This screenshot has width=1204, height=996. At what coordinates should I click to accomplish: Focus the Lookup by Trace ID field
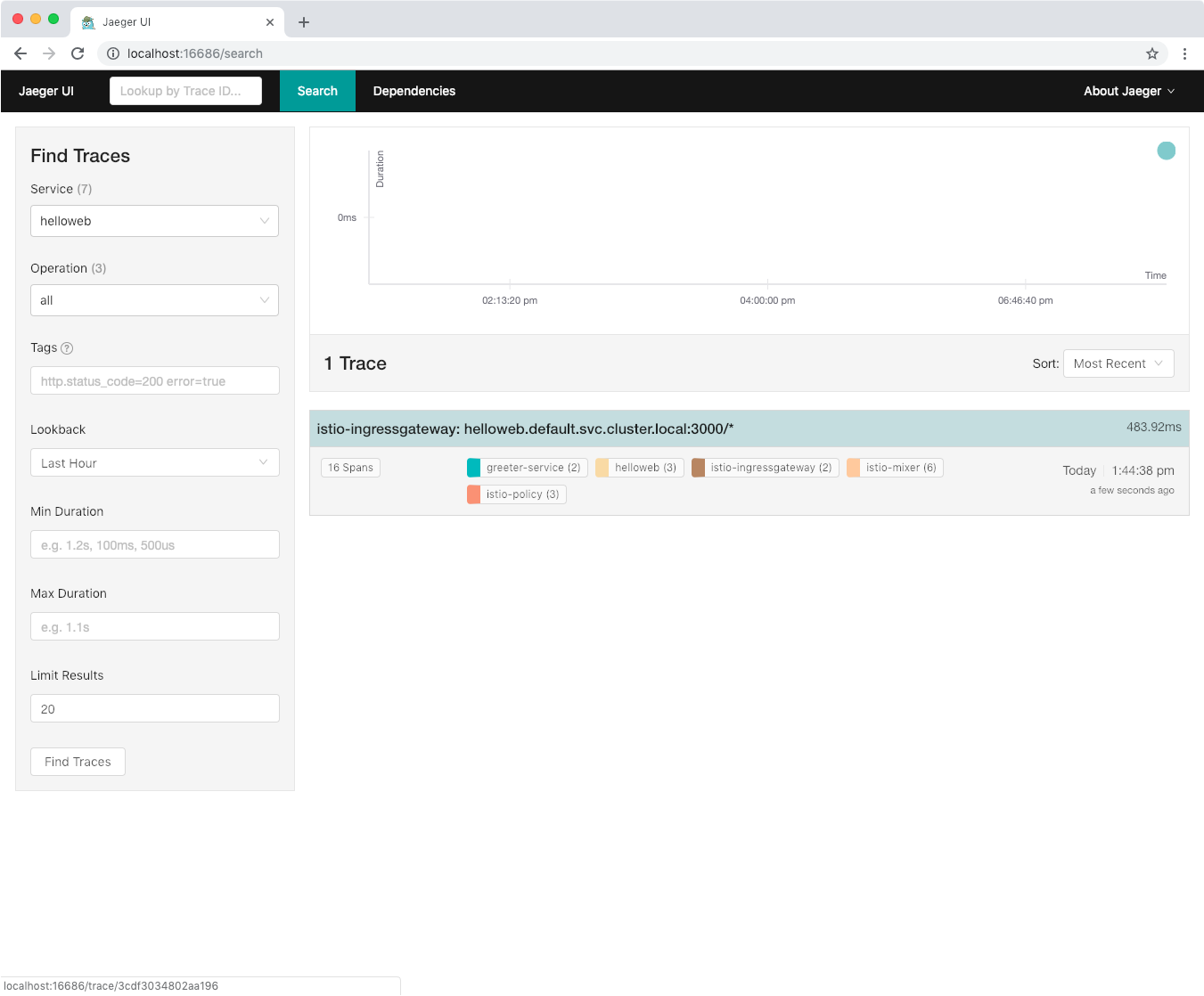pos(185,91)
